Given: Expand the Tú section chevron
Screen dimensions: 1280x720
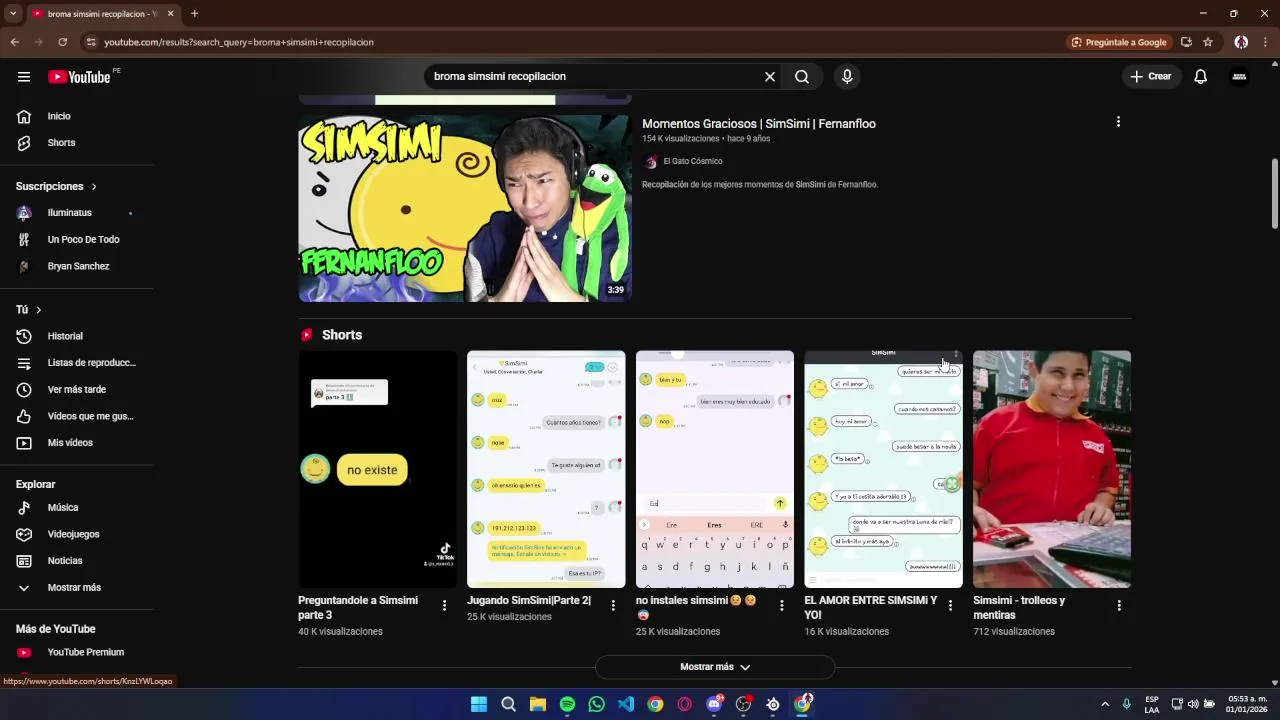Looking at the screenshot, I should 39,310.
